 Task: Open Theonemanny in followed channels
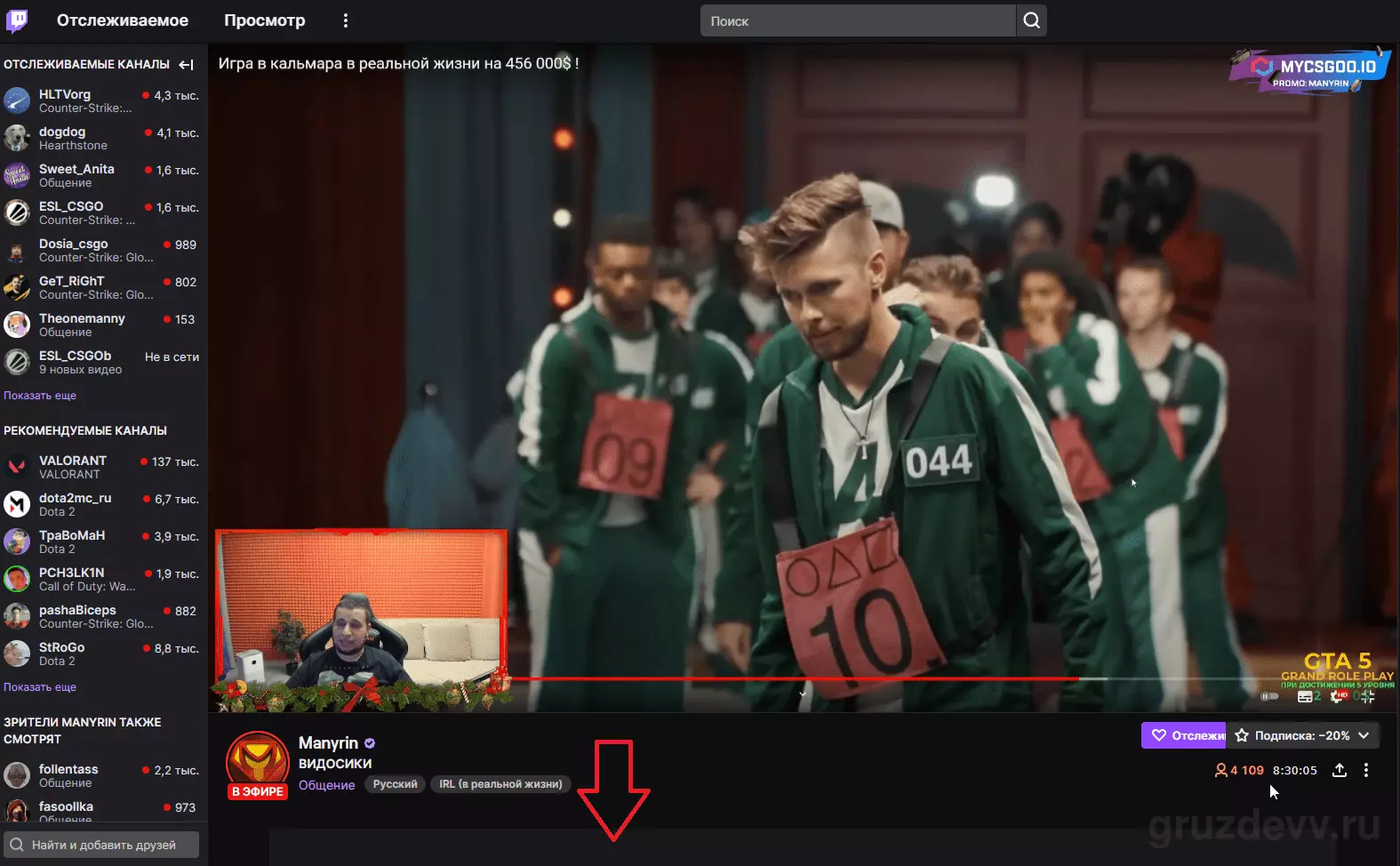tap(104, 325)
